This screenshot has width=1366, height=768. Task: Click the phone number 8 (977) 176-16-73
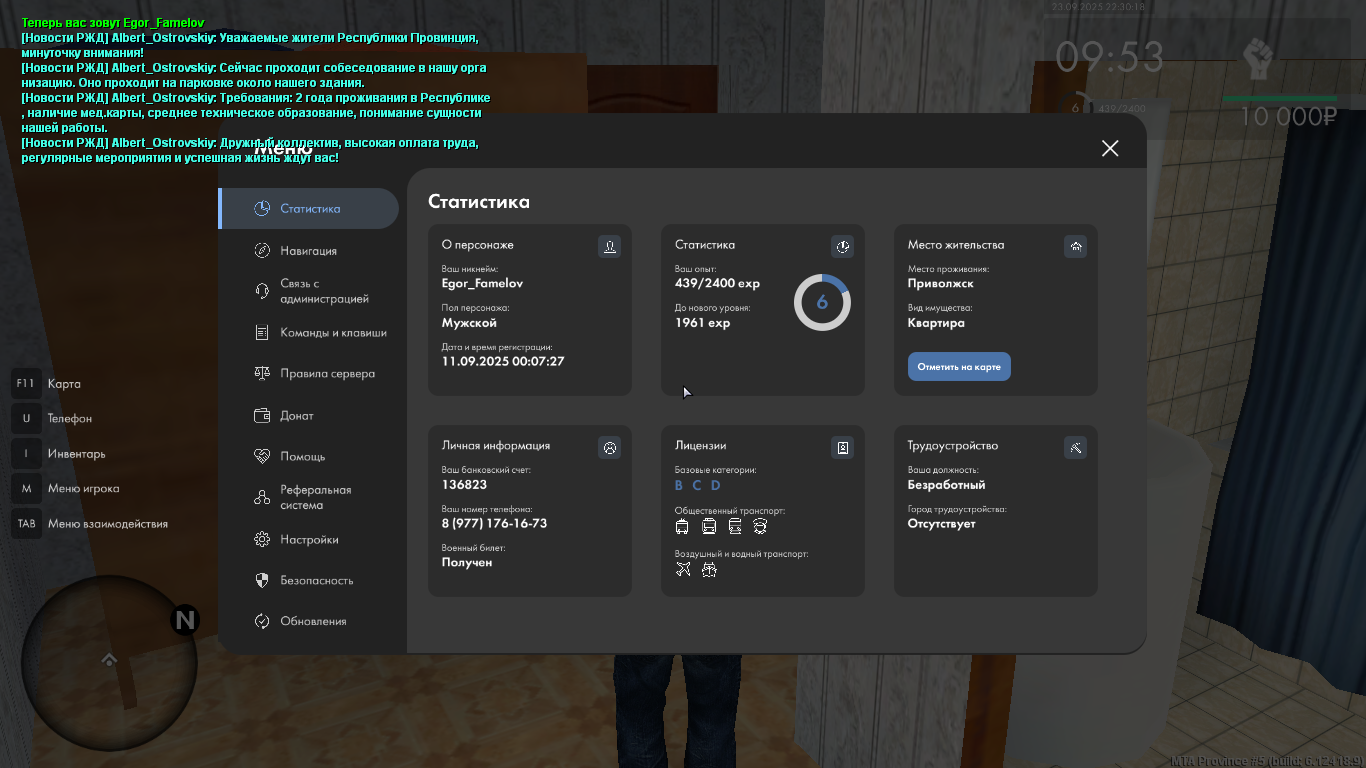(494, 523)
